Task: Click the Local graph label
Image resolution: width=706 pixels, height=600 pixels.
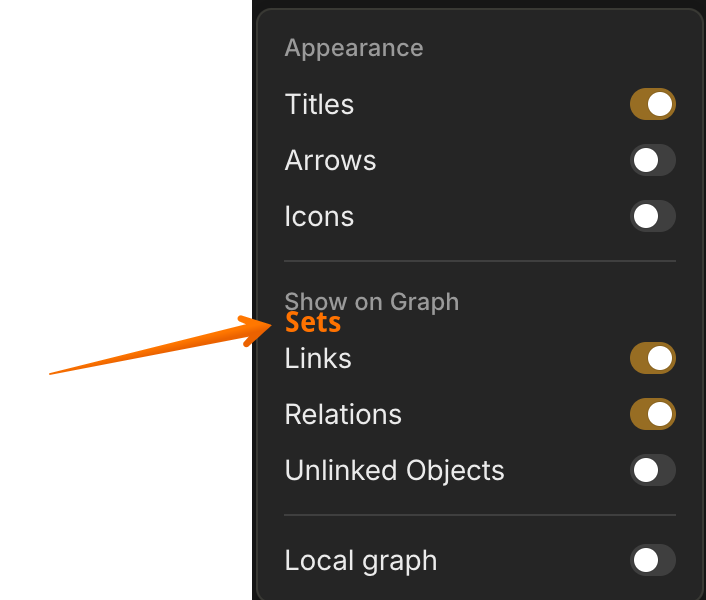Action: 361,562
